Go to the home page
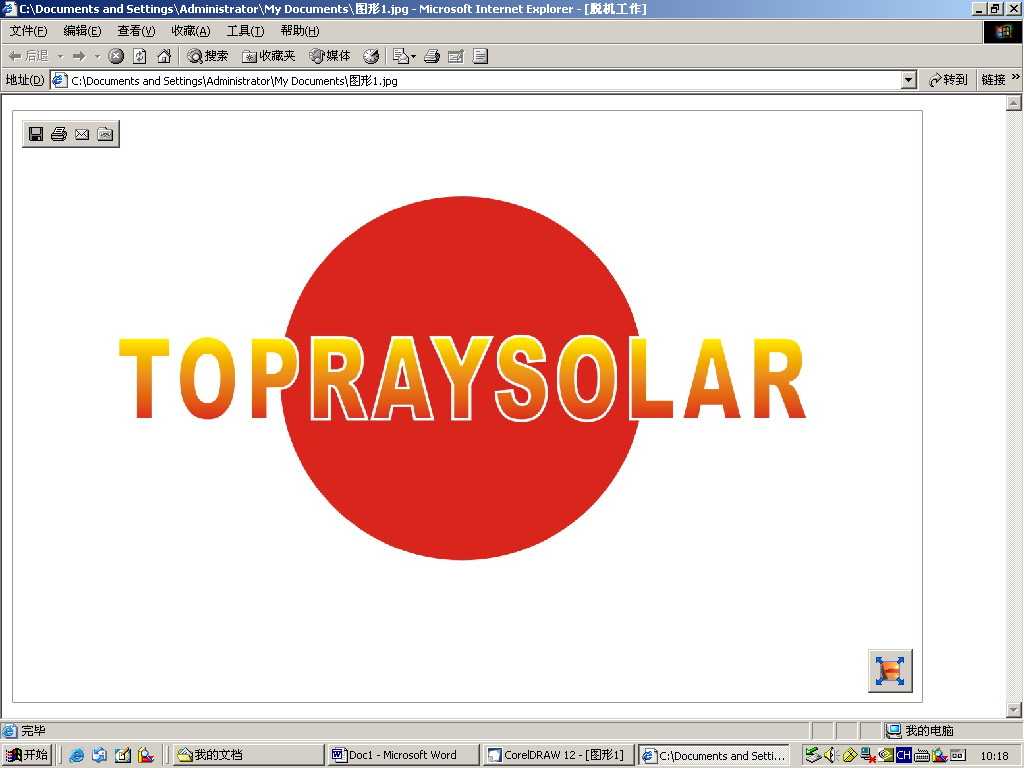The image size is (1024, 768). tap(164, 56)
